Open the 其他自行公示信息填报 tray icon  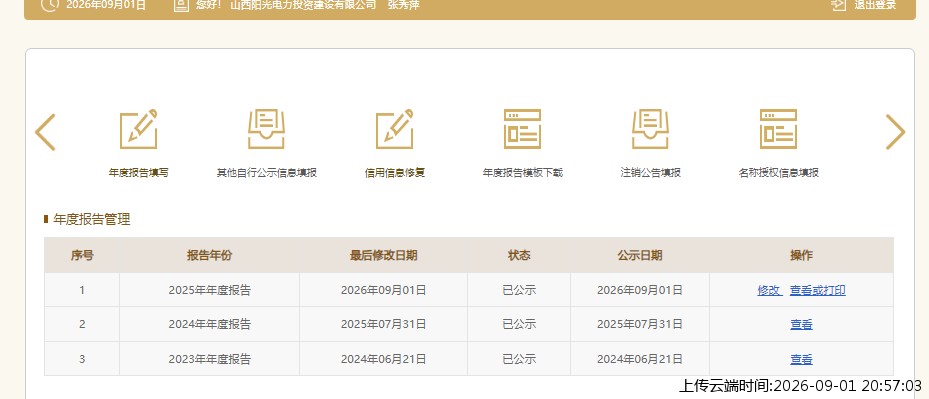266,129
